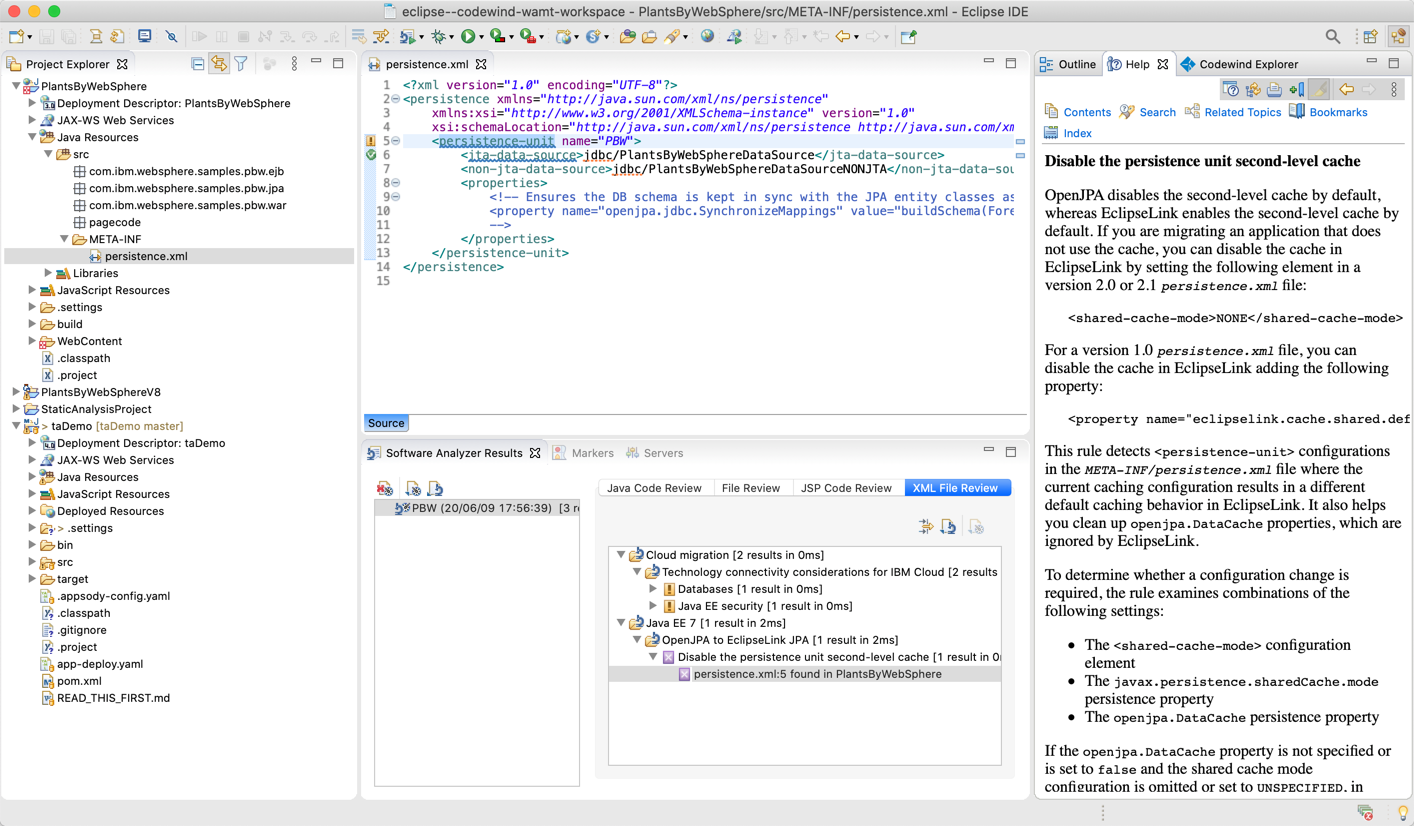Click Help view print icon
This screenshot has height=826, width=1414.
1274,90
